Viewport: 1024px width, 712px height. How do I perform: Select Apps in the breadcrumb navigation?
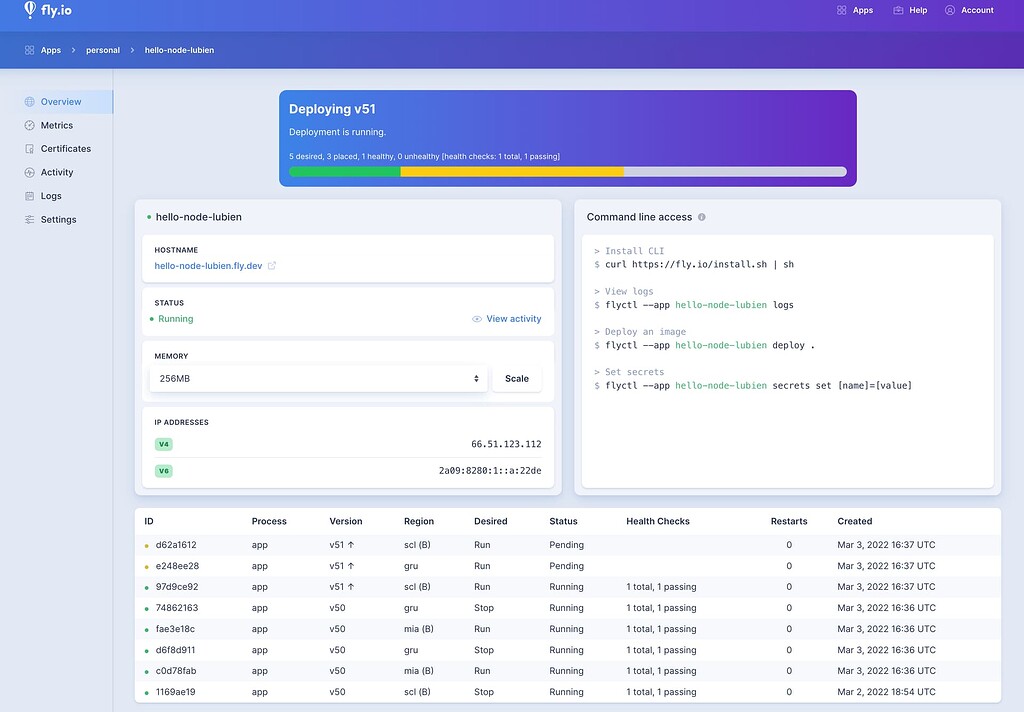pyautogui.click(x=50, y=49)
